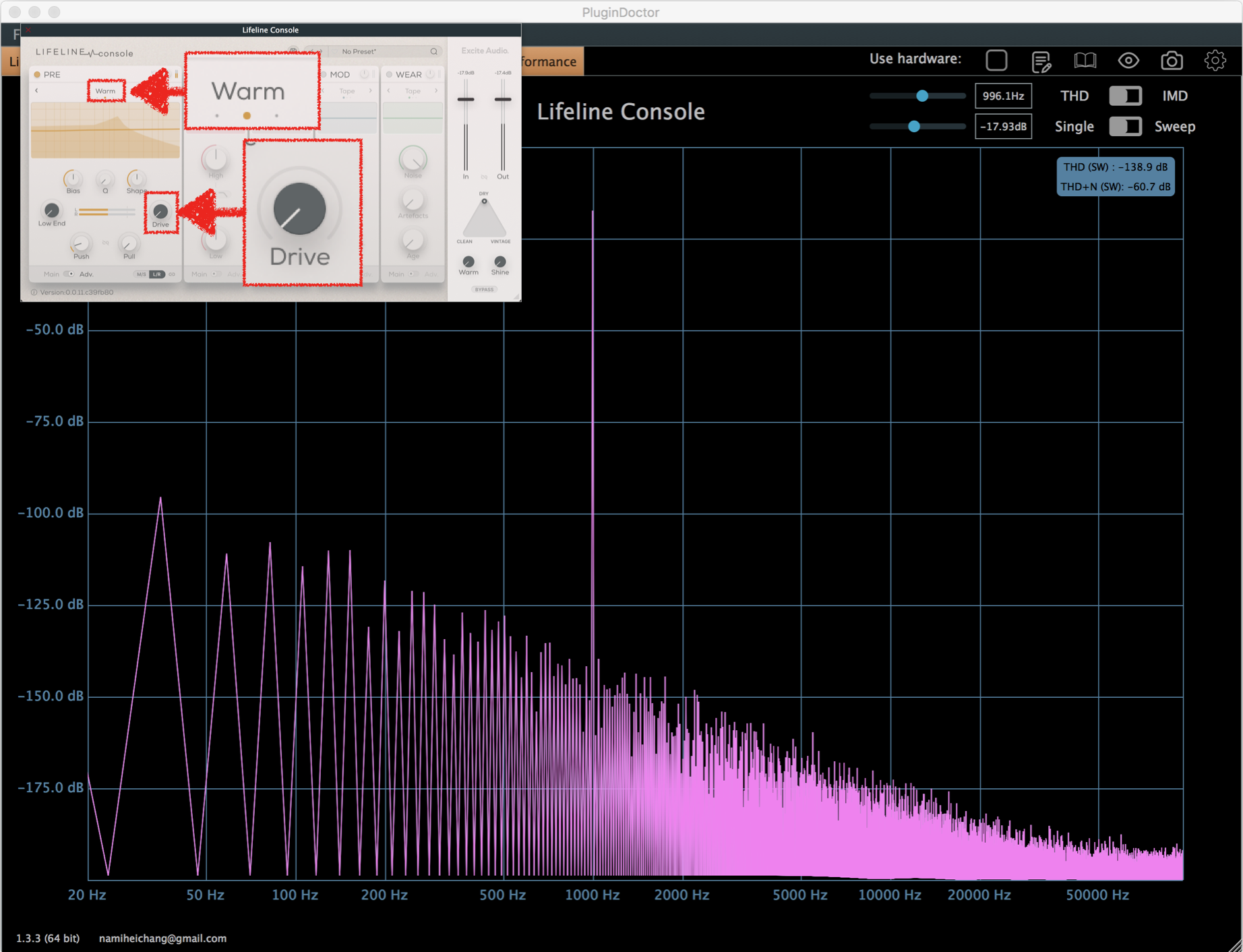Click the Excite Audio logo
1243x952 pixels.
(x=485, y=51)
